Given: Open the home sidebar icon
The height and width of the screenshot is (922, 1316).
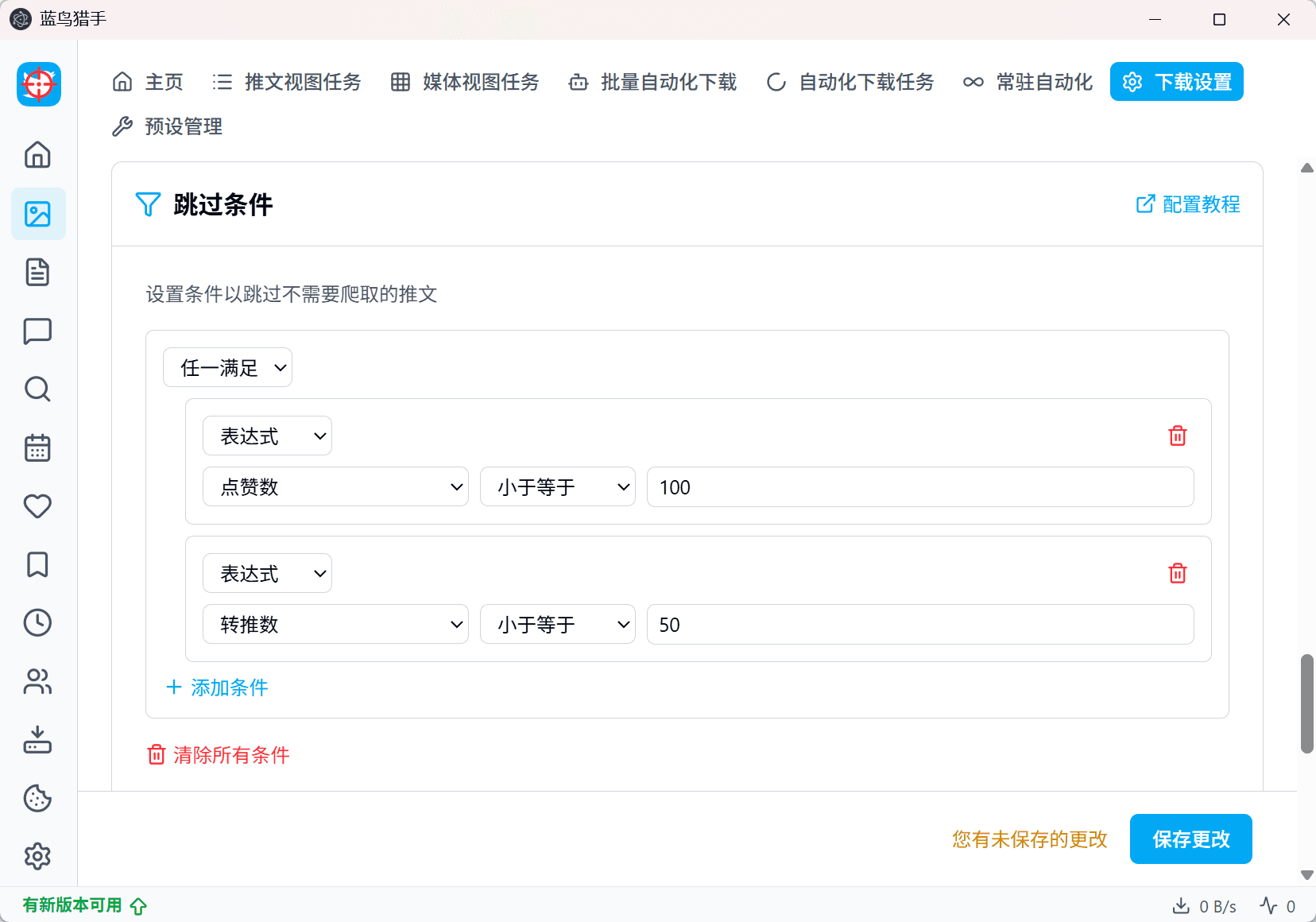Looking at the screenshot, I should tap(37, 154).
